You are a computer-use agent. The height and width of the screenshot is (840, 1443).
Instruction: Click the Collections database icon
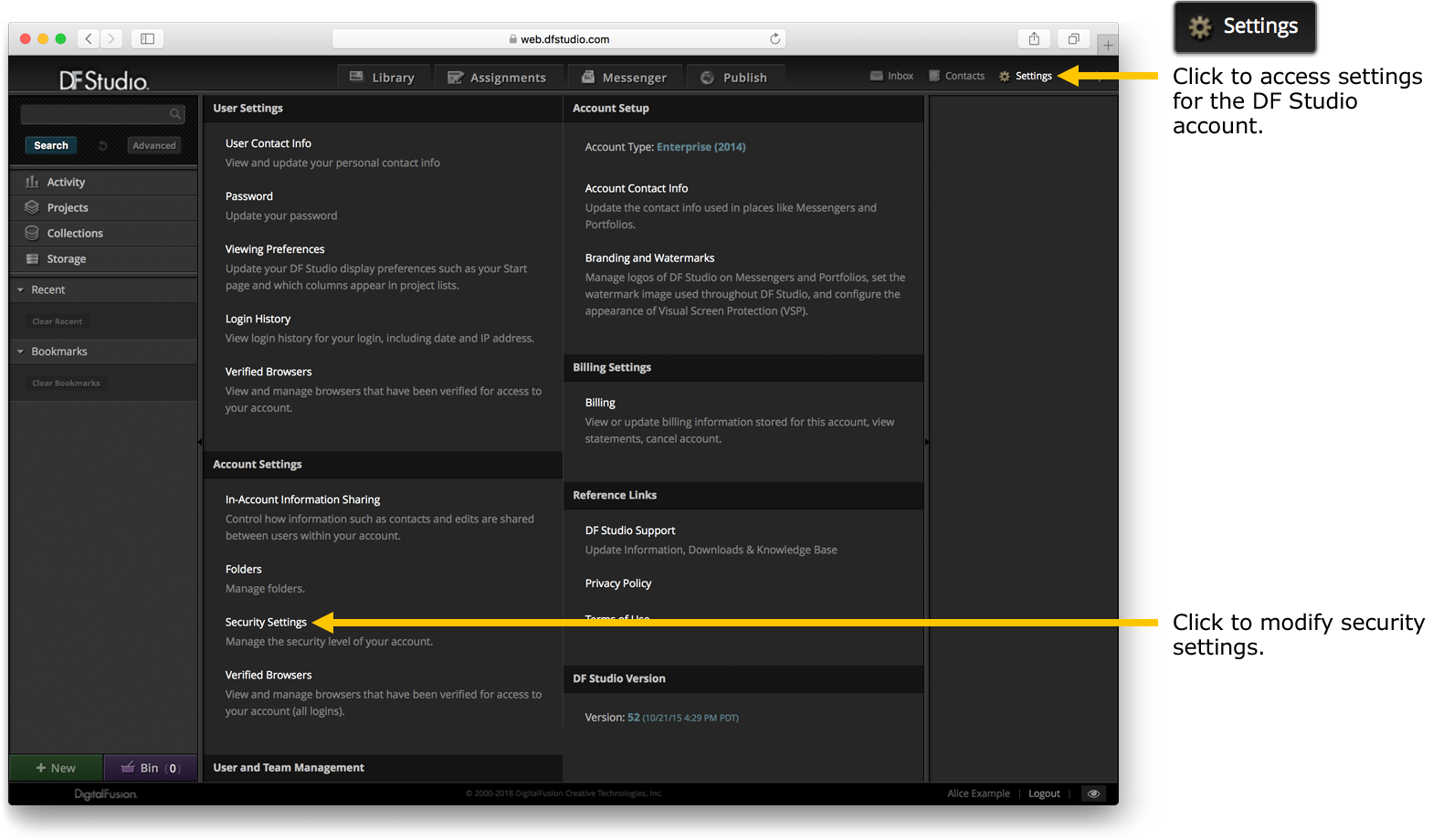tap(32, 233)
